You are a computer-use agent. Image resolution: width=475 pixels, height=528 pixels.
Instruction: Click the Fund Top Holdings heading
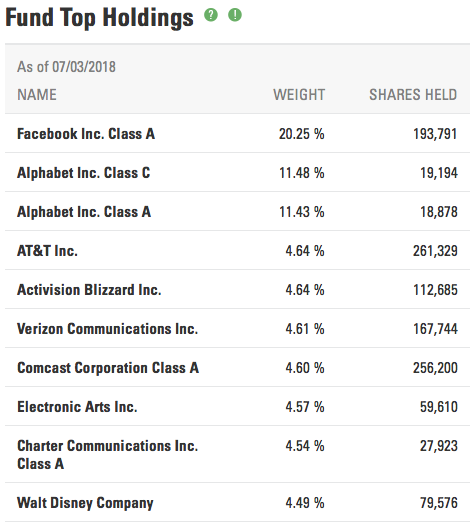pos(99,18)
